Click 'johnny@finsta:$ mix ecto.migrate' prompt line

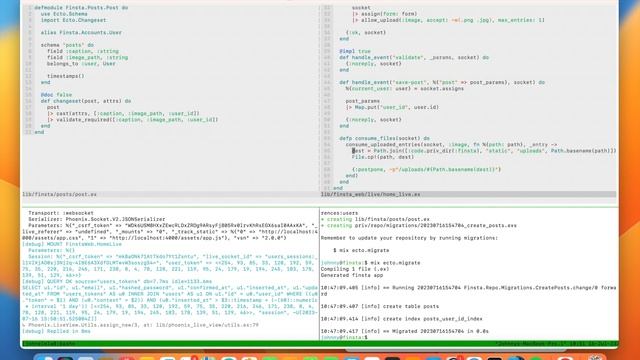(x=370, y=263)
